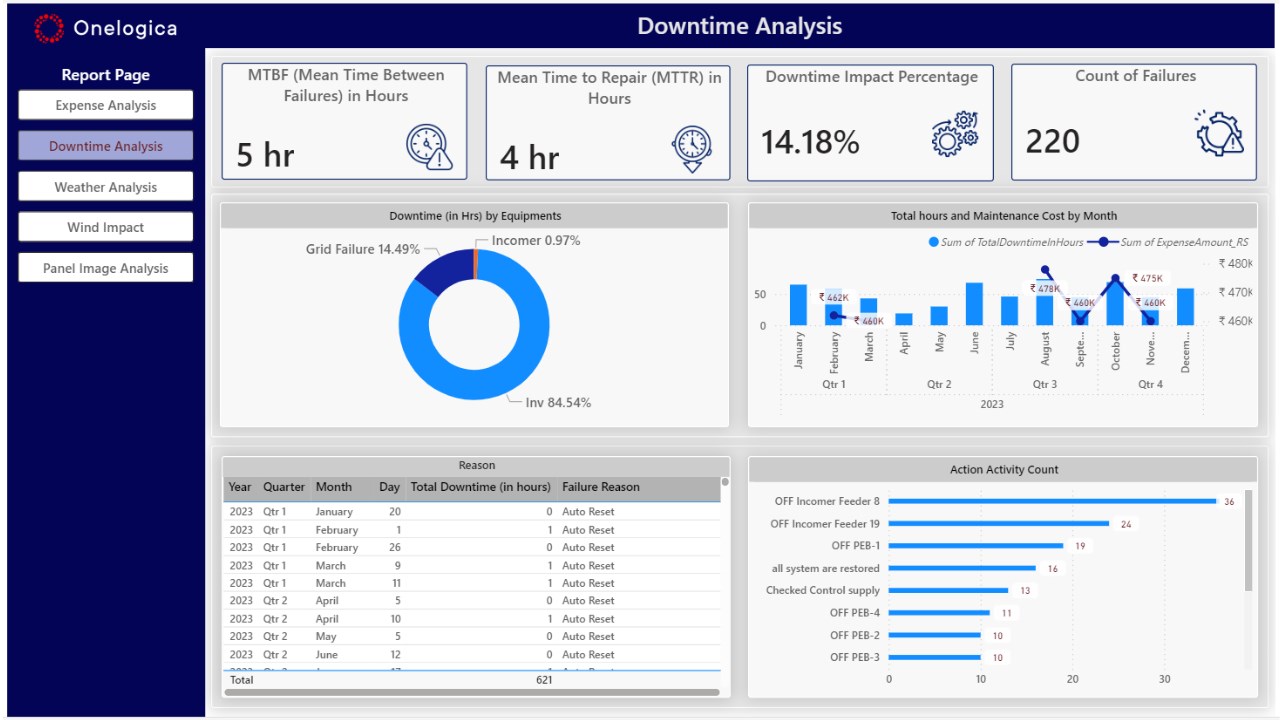Click the Onelogica logo icon
Screen dimensions: 1280x720
click(48, 28)
